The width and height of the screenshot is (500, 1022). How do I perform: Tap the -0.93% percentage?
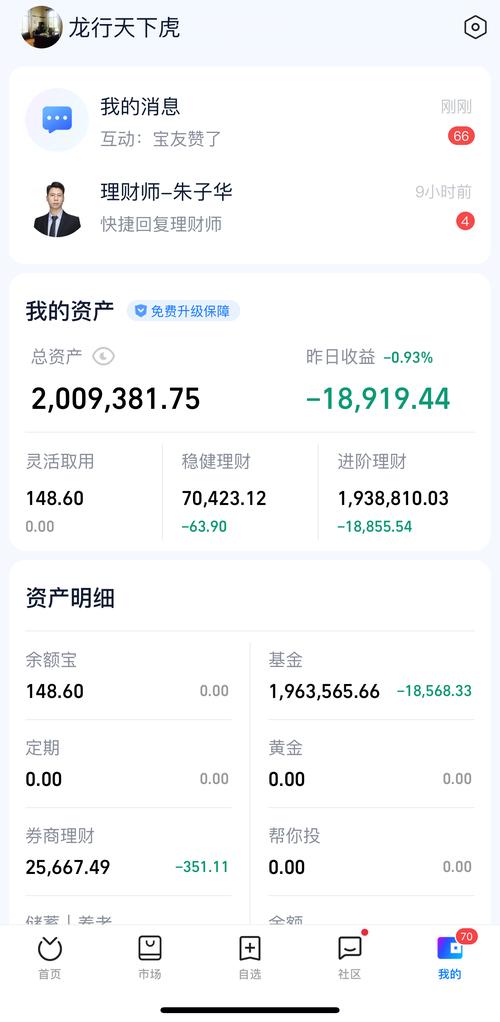pyautogui.click(x=408, y=358)
